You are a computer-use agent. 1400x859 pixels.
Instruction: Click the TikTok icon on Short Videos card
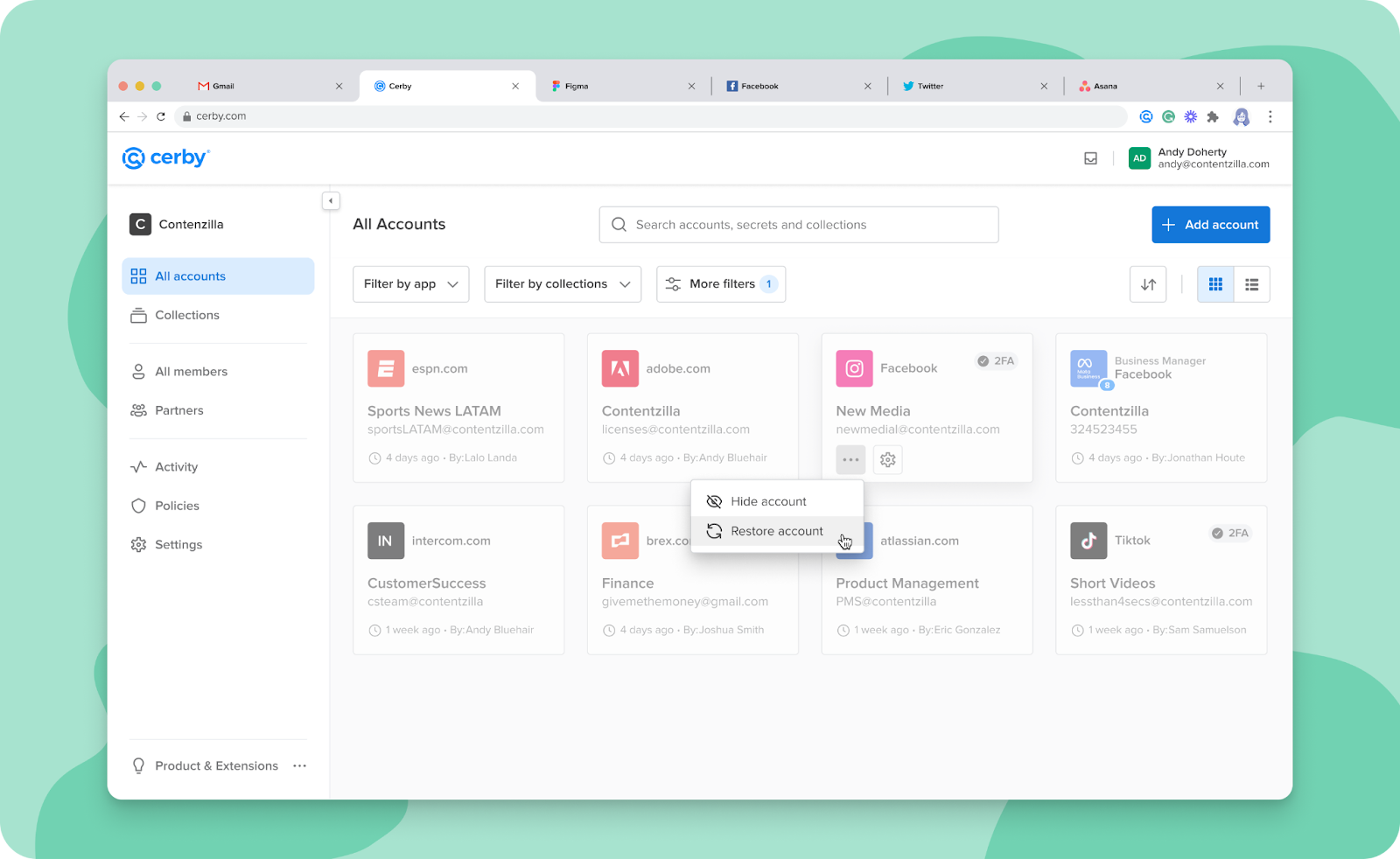pos(1088,541)
